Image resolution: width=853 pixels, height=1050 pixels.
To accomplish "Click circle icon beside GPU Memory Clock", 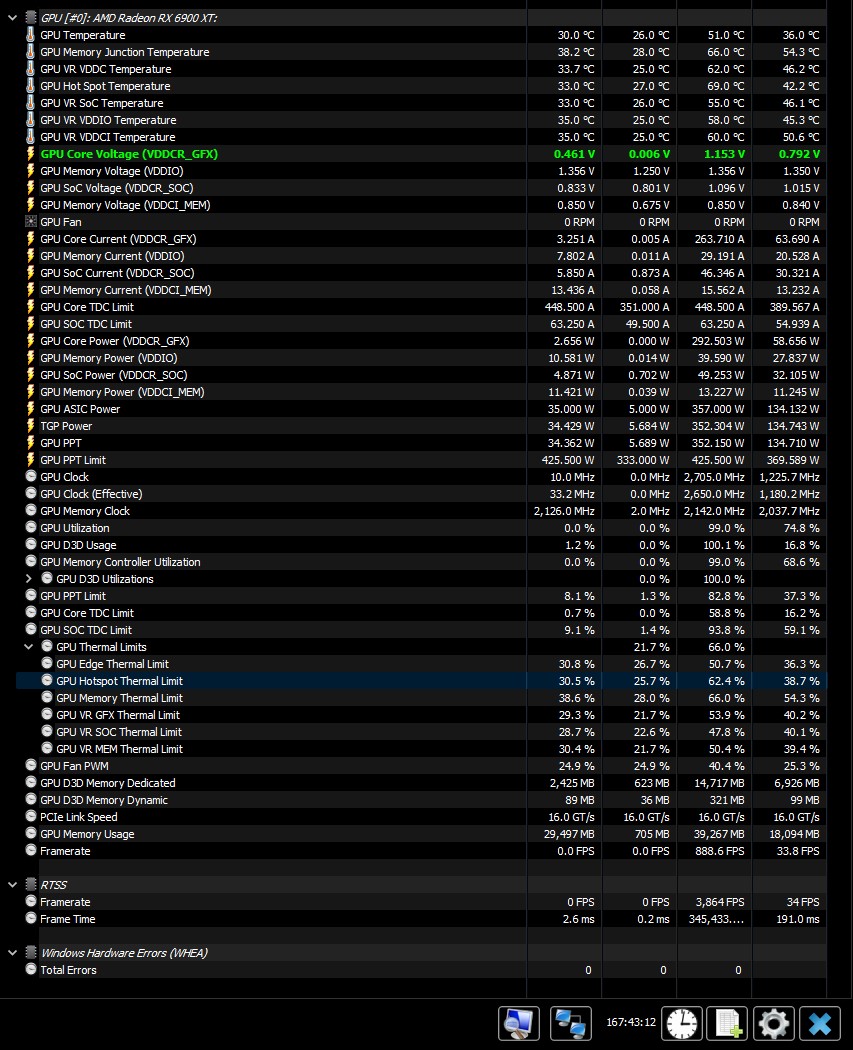I will [30, 510].
